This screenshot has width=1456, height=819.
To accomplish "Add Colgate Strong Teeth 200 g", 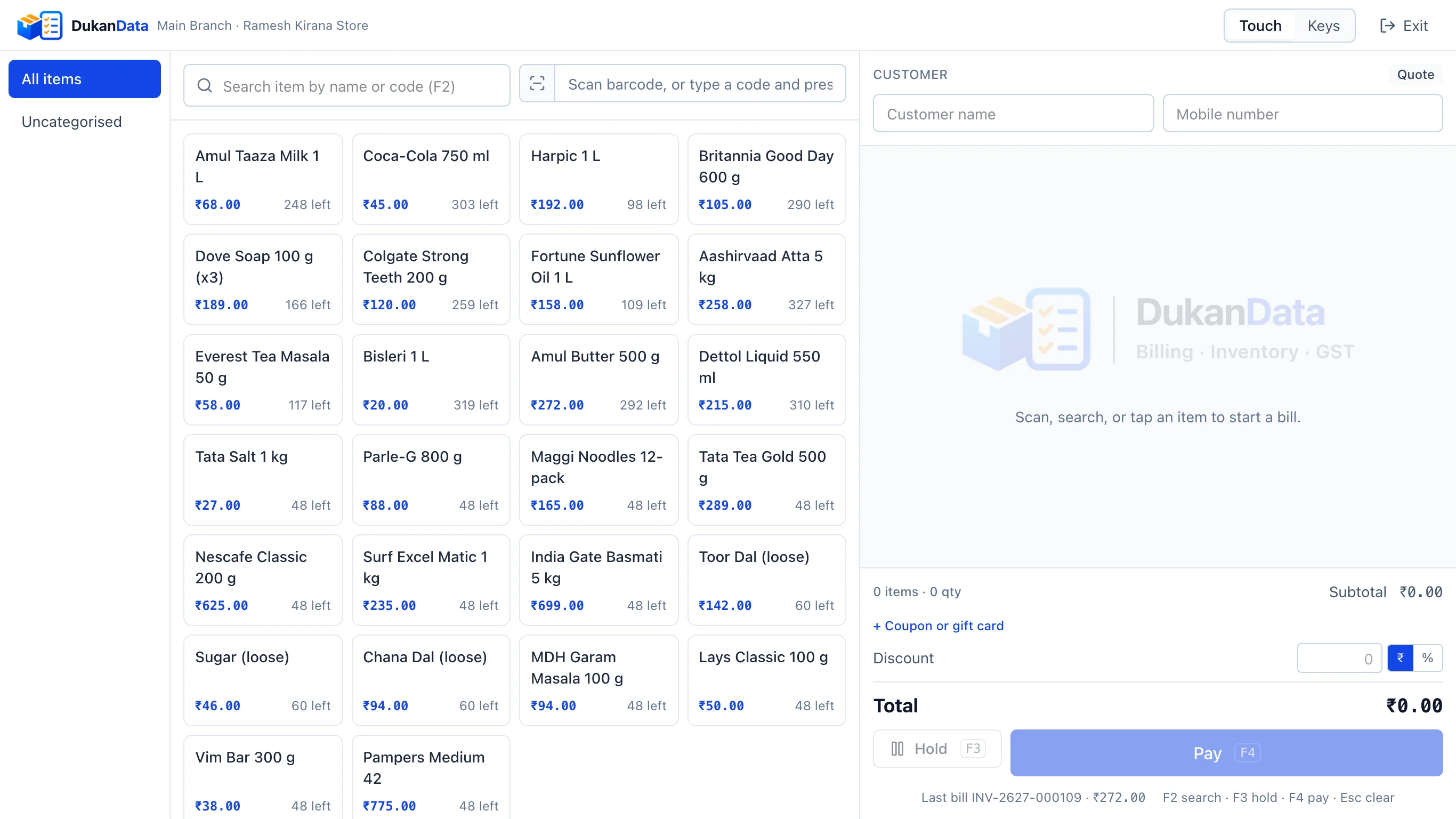I will pyautogui.click(x=431, y=279).
